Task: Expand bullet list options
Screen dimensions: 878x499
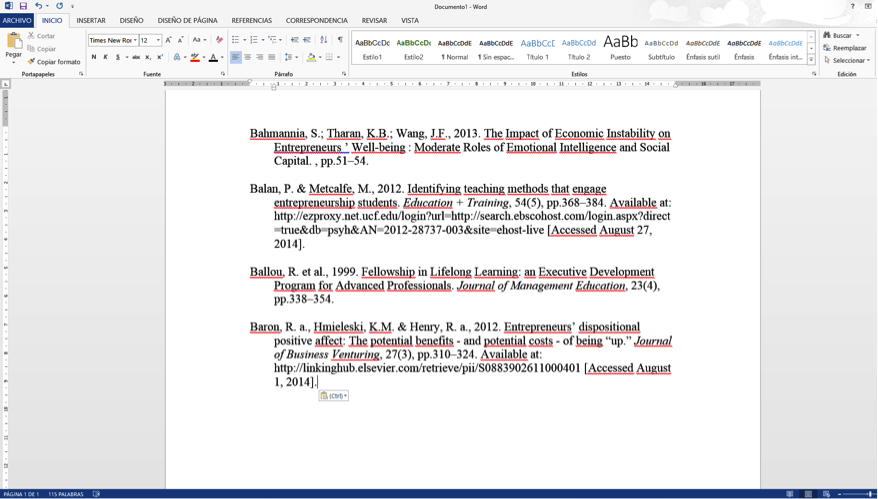Action: point(245,40)
